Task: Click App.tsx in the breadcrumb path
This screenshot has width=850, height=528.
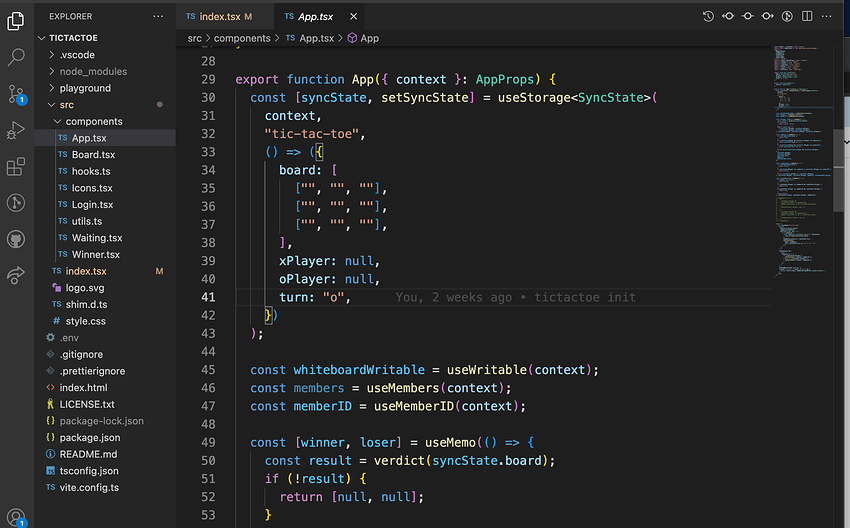Action: tap(310, 38)
